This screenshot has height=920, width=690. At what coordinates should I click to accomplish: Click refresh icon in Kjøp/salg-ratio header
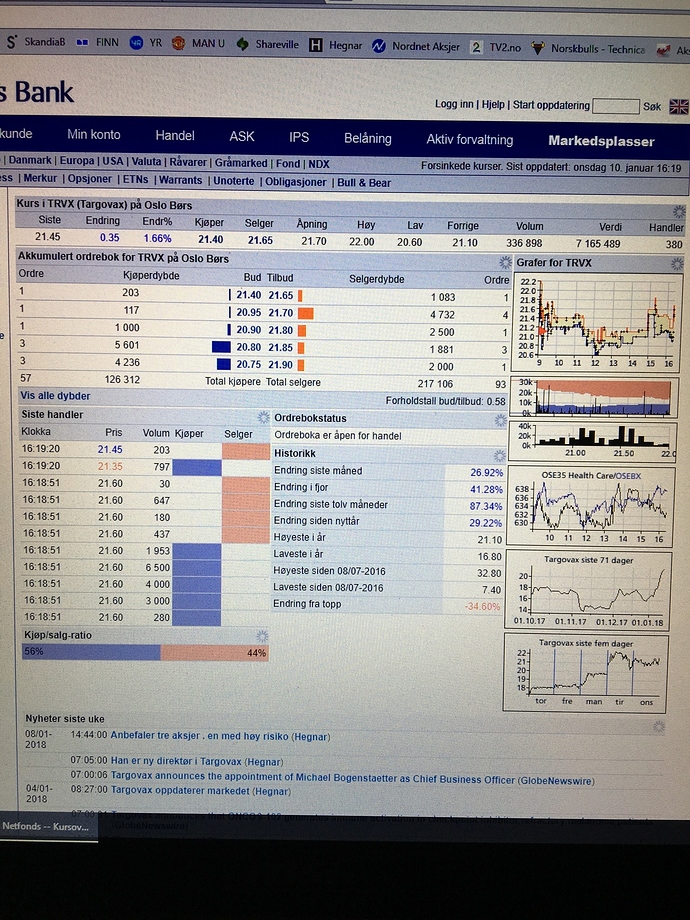[x=262, y=636]
